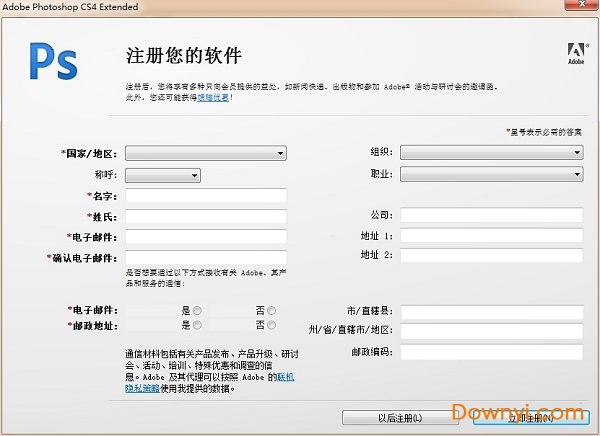Focus the 名字 first name field
This screenshot has height=436, width=600.
[206, 196]
